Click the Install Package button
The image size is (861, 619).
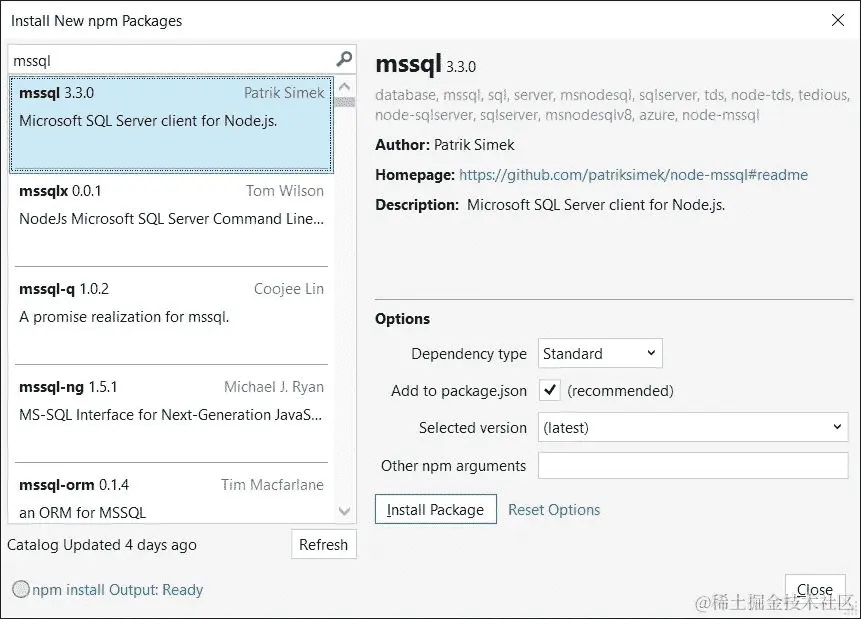coord(435,509)
